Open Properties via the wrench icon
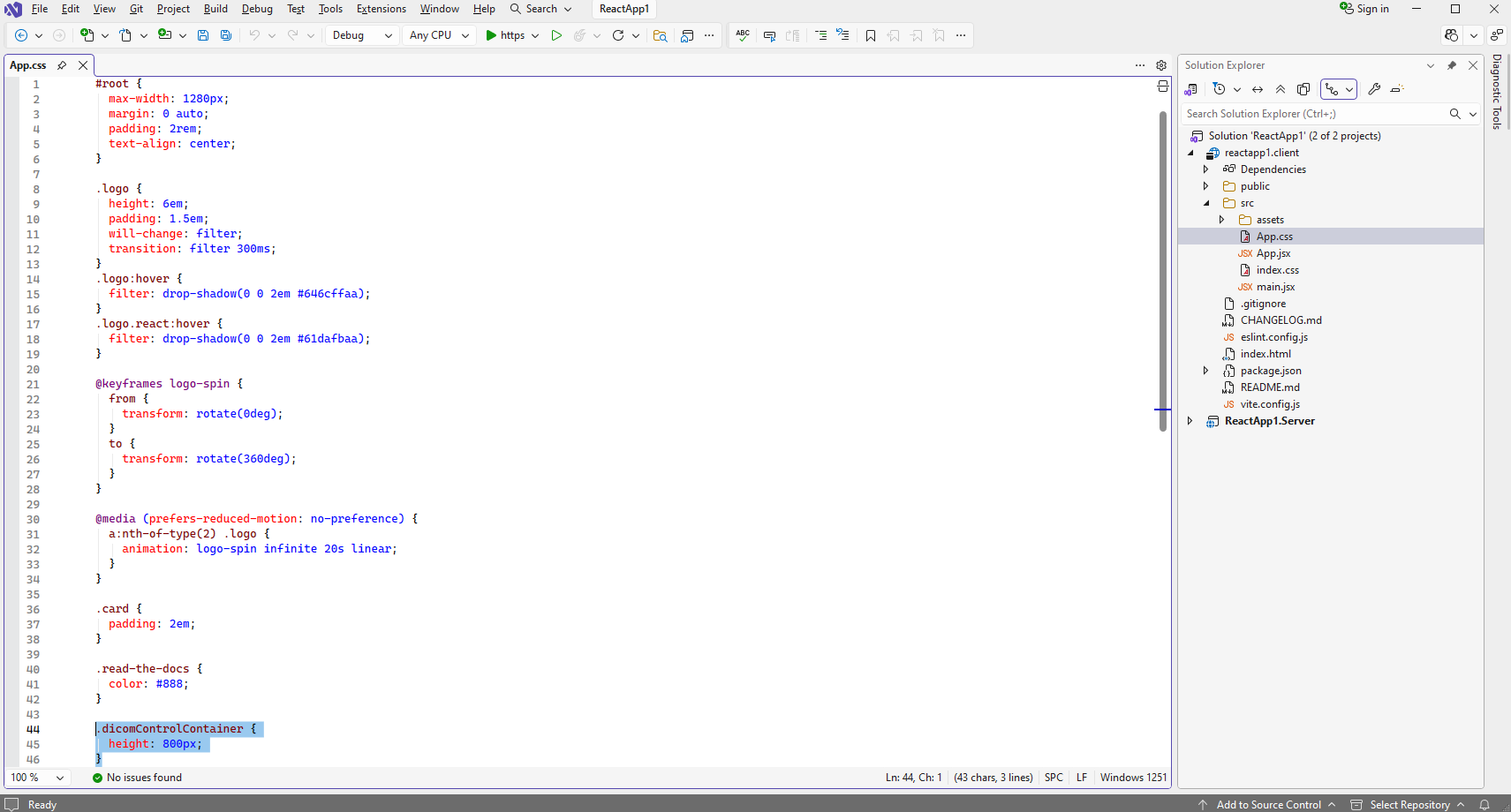1511x812 pixels. pos(1374,89)
